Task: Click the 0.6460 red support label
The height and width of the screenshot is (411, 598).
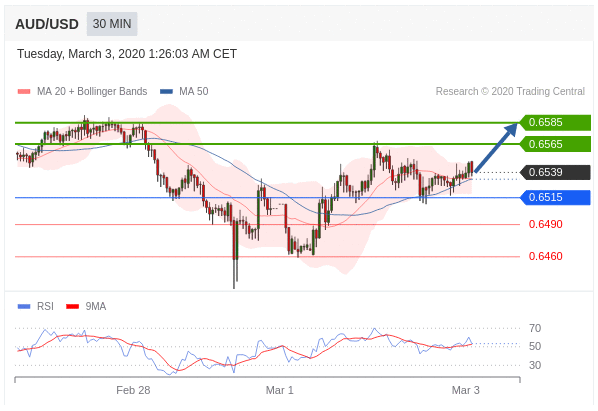Action: (x=545, y=256)
